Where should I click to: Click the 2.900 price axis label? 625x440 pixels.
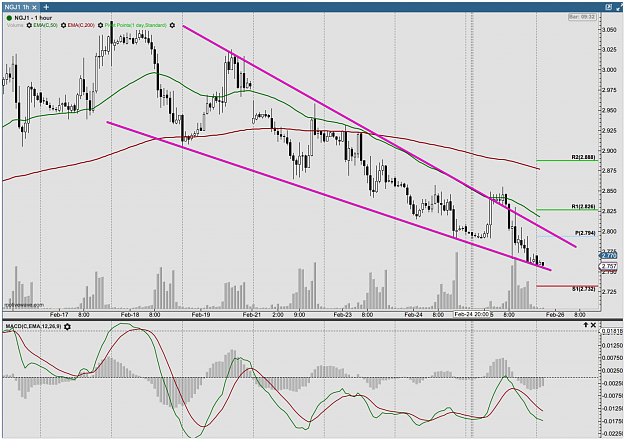point(610,151)
